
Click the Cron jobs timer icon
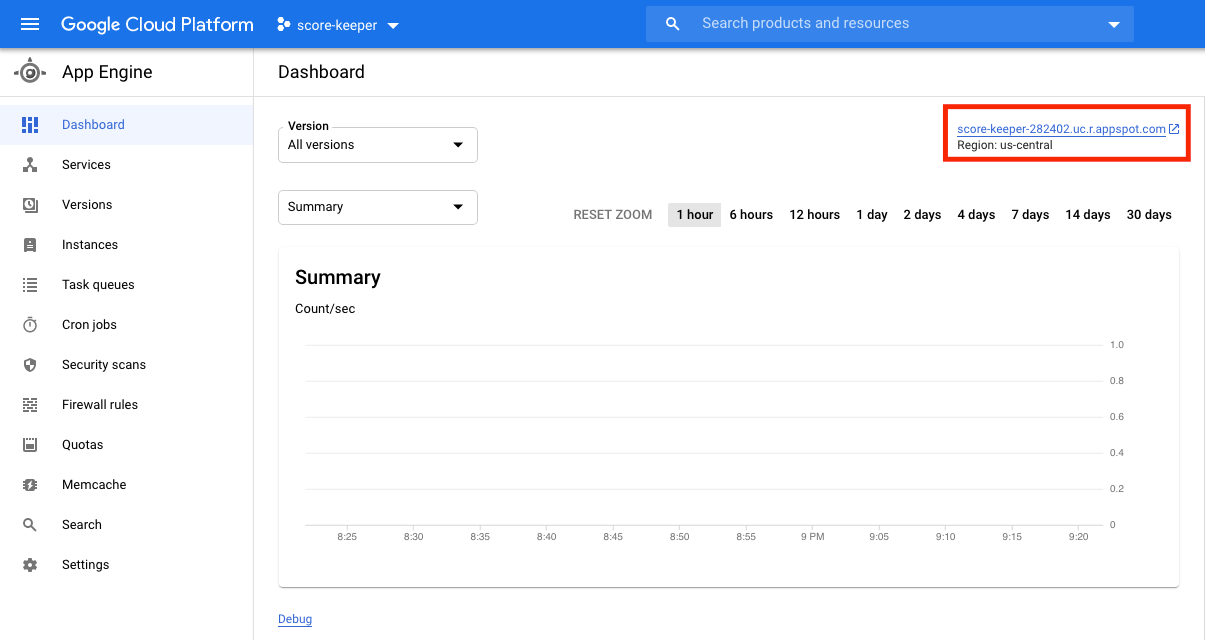tap(30, 325)
